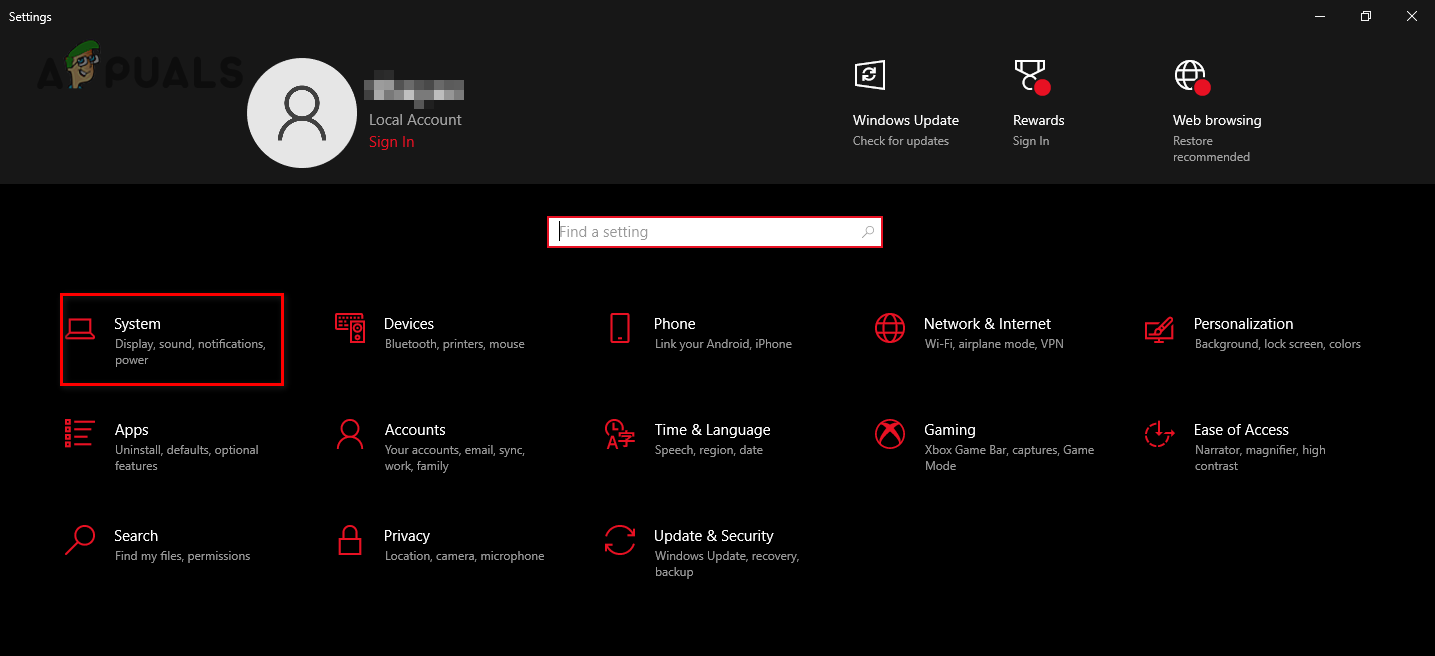Select the Accounts person icon
Image resolution: width=1435 pixels, height=656 pixels.
click(x=350, y=434)
